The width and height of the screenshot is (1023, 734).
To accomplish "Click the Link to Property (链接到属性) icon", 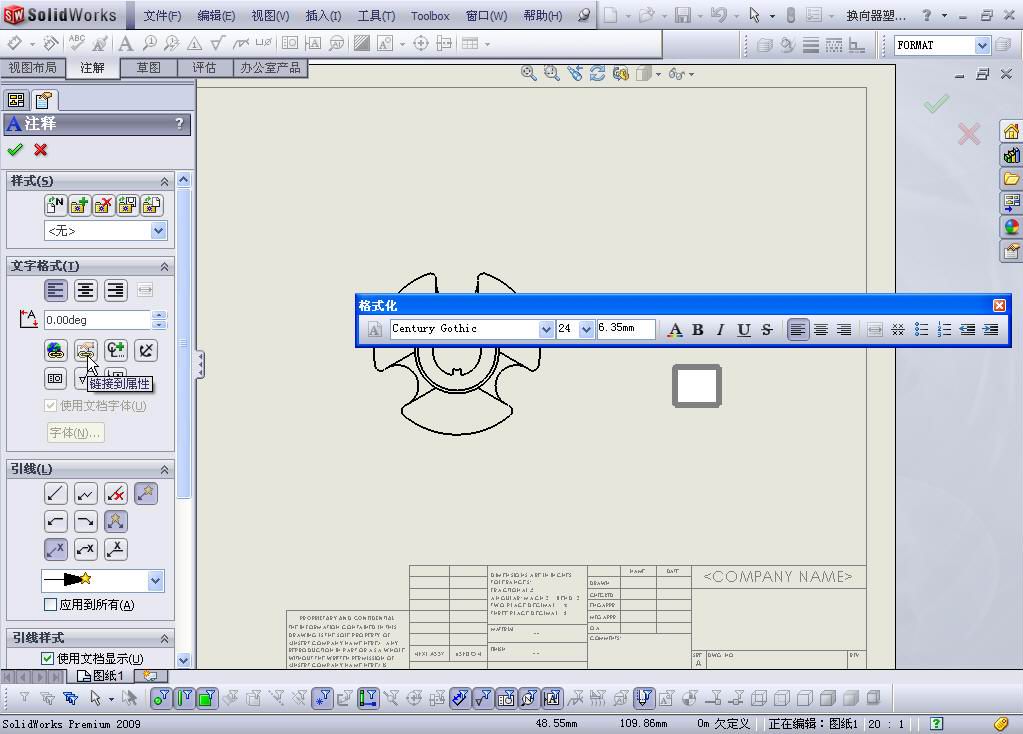I will click(x=85, y=350).
